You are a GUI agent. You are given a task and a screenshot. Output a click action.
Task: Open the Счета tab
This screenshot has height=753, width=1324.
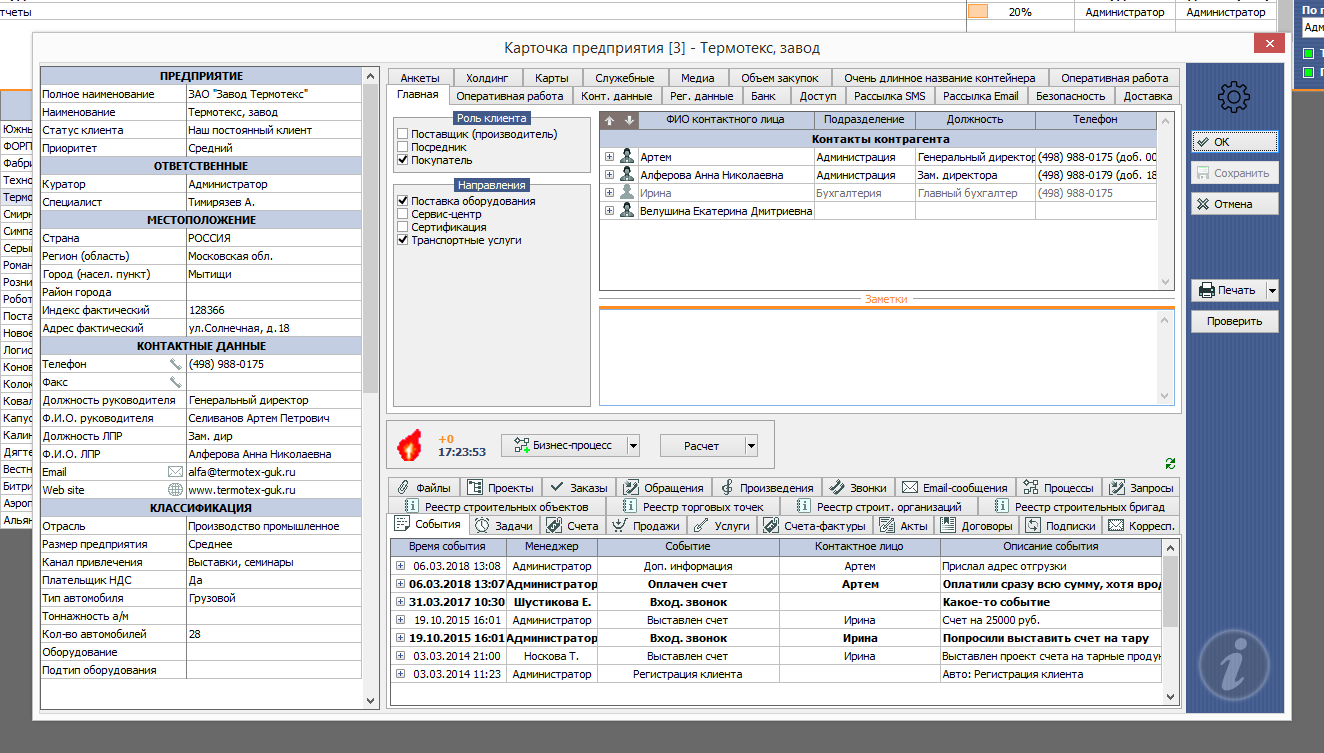tap(573, 525)
